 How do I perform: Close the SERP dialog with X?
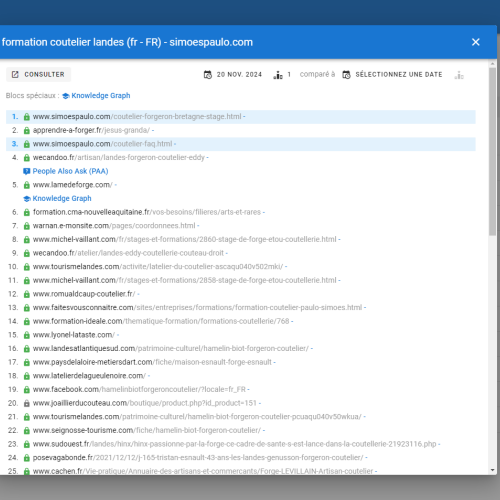click(x=476, y=42)
